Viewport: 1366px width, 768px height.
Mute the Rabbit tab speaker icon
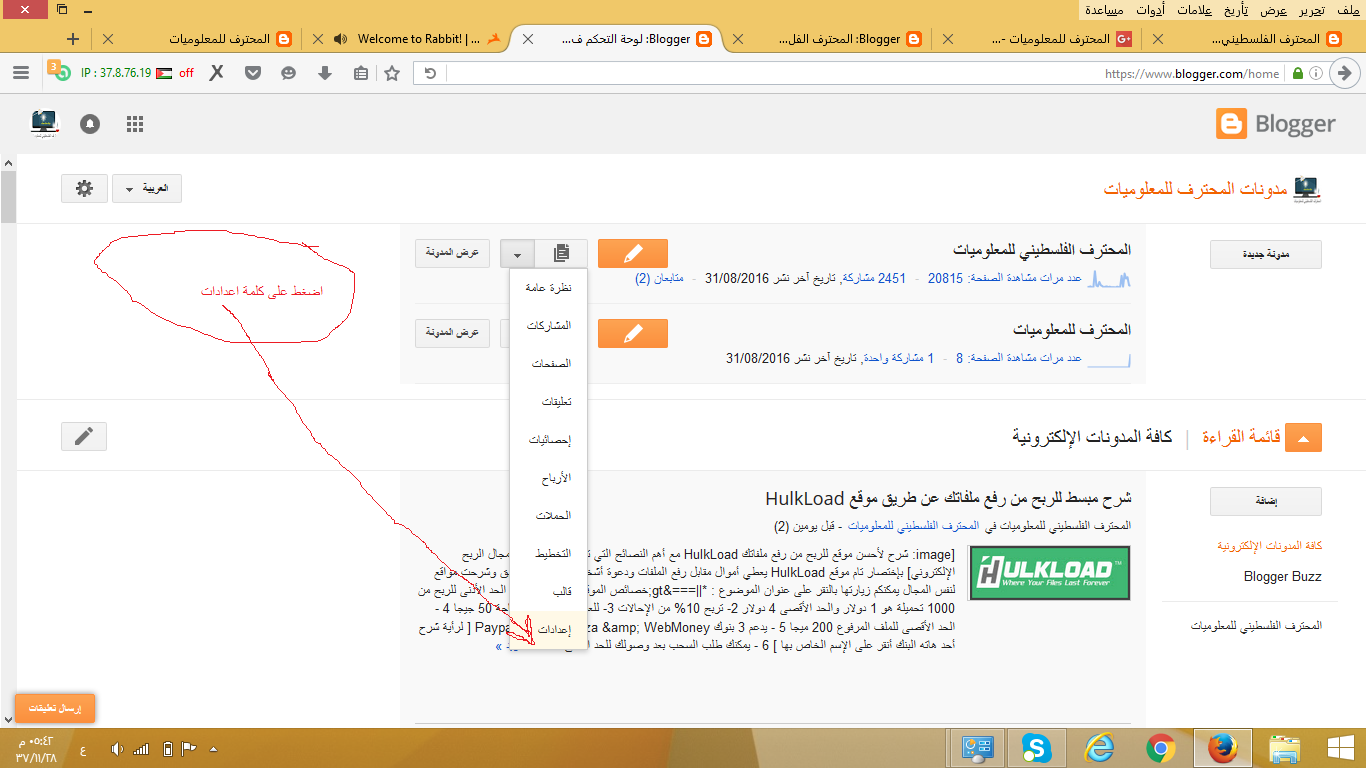pos(341,39)
